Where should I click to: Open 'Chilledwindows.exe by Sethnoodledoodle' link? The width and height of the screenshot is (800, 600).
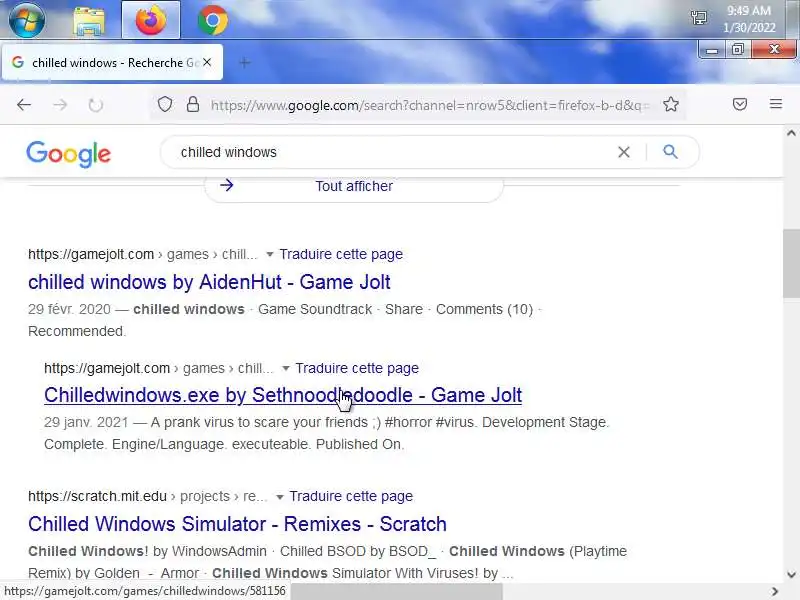283,395
